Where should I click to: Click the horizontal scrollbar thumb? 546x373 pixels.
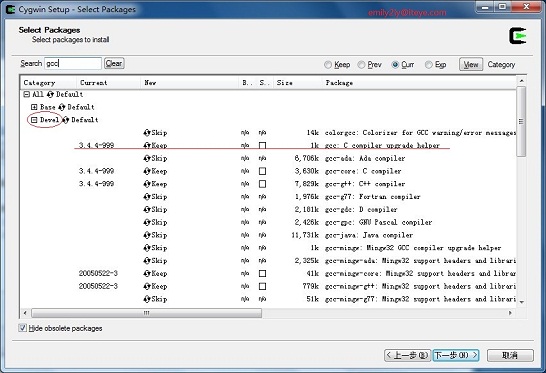pyautogui.click(x=147, y=313)
